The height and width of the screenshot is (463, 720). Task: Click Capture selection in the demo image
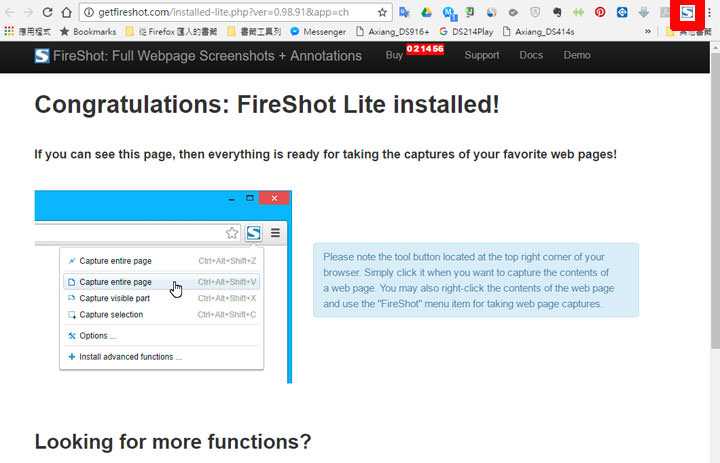(x=162, y=315)
